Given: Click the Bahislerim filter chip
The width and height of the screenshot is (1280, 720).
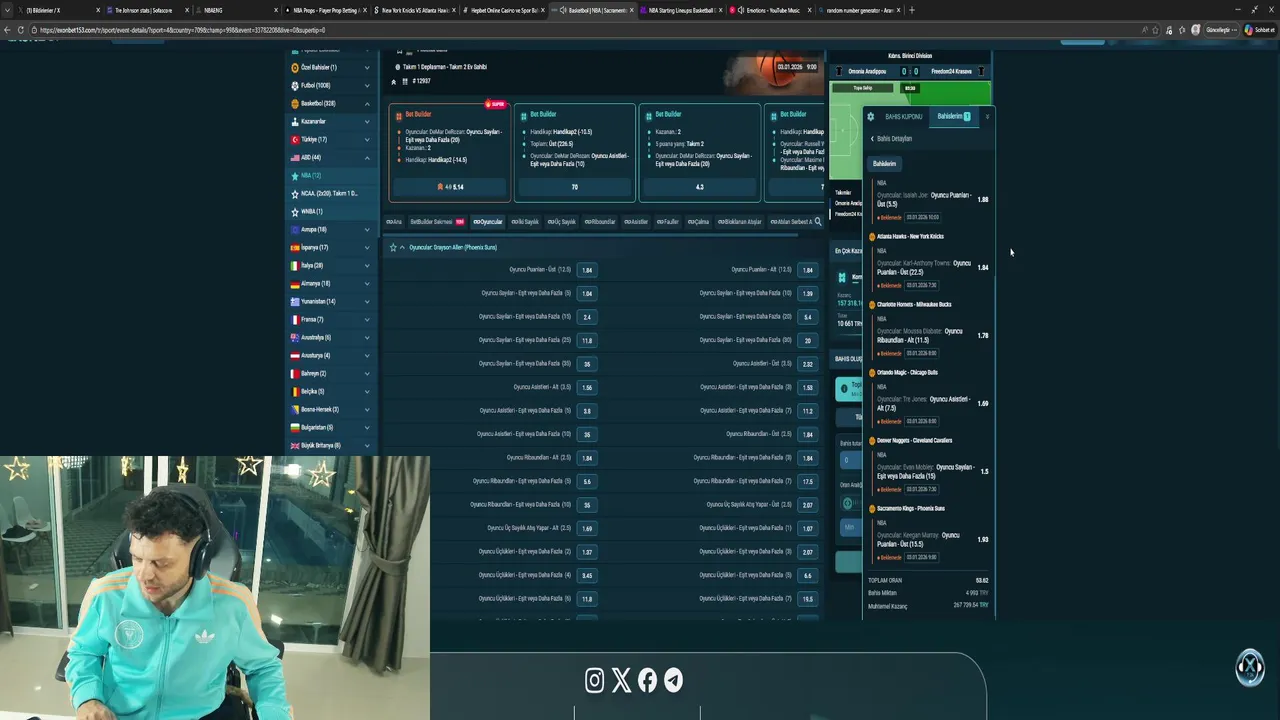Looking at the screenshot, I should (x=885, y=163).
